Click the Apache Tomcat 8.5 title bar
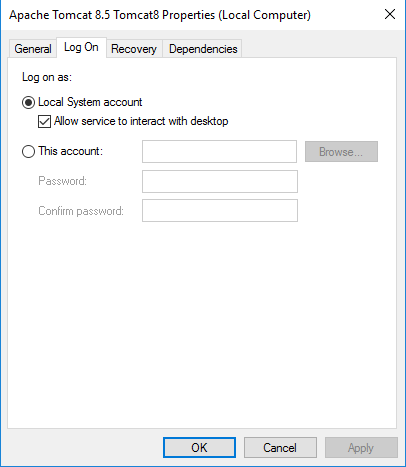406x467 pixels. [160, 15]
